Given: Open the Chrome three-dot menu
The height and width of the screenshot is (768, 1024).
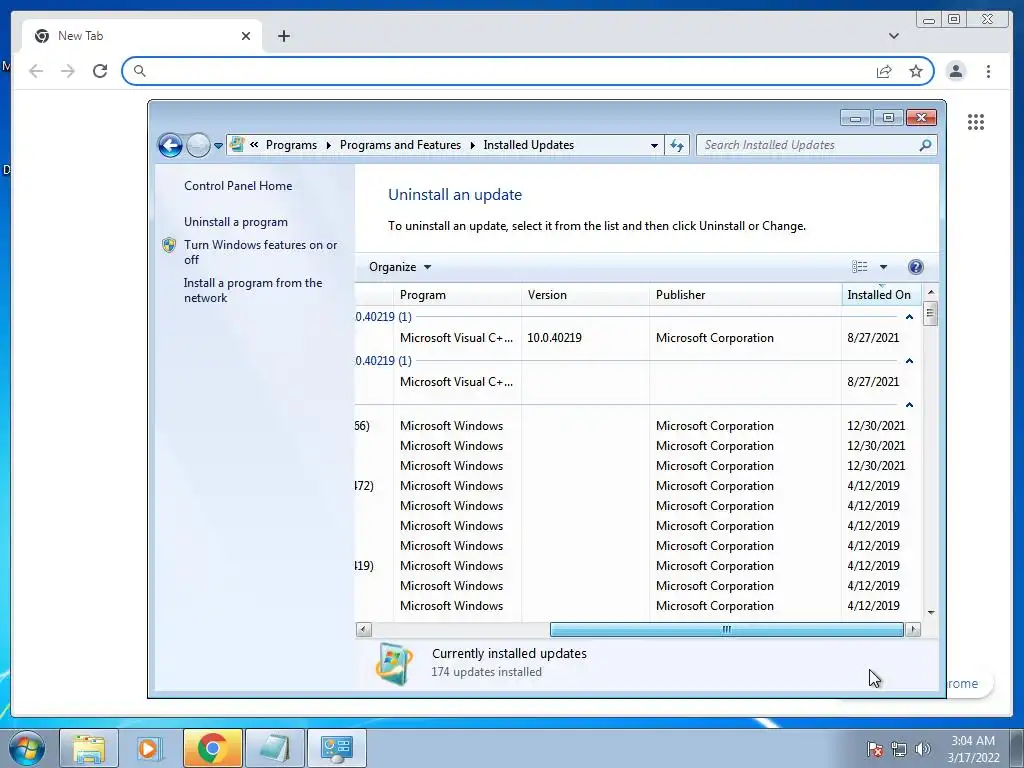Looking at the screenshot, I should point(988,71).
